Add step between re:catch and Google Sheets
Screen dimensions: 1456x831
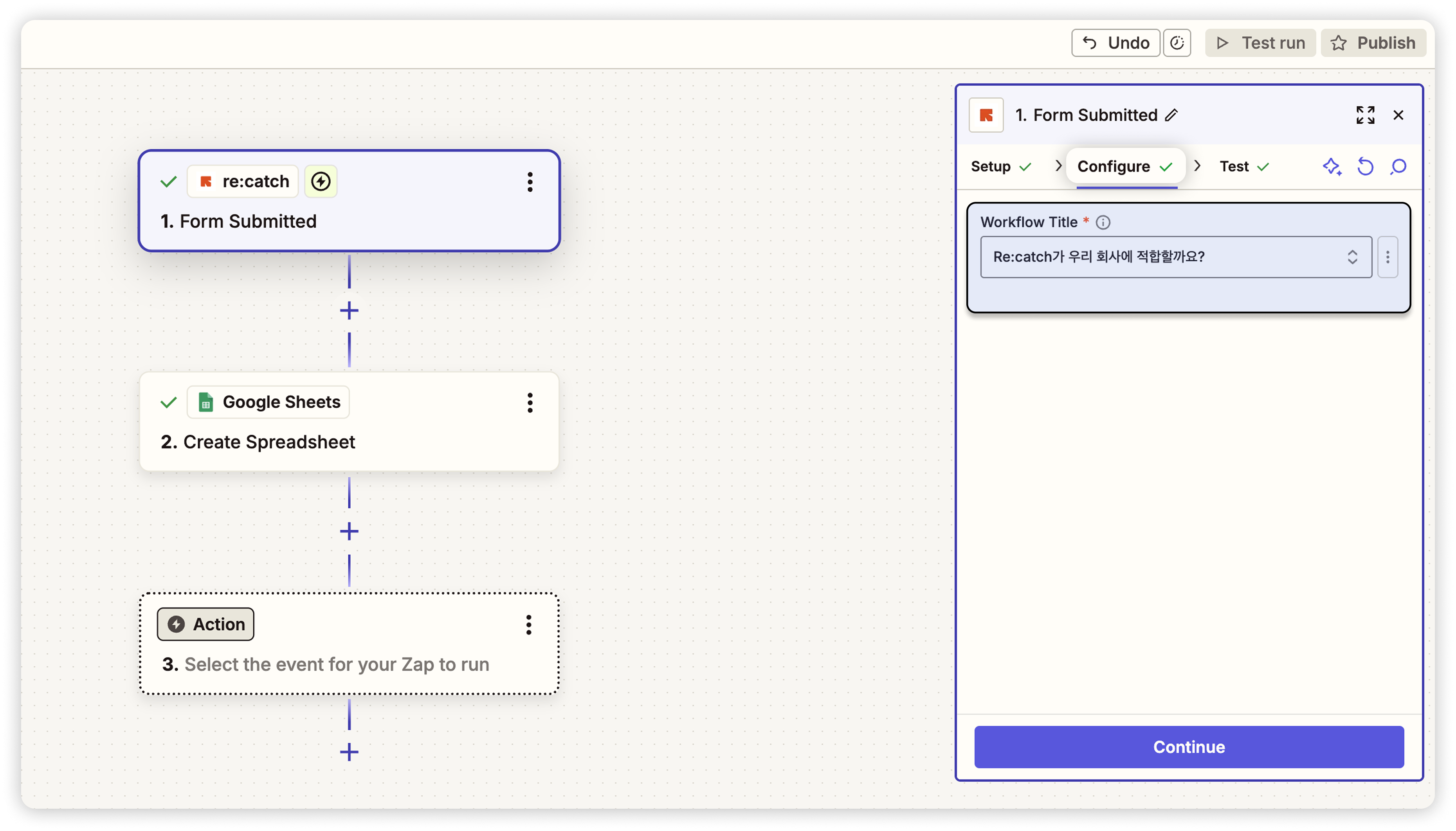[x=349, y=311]
